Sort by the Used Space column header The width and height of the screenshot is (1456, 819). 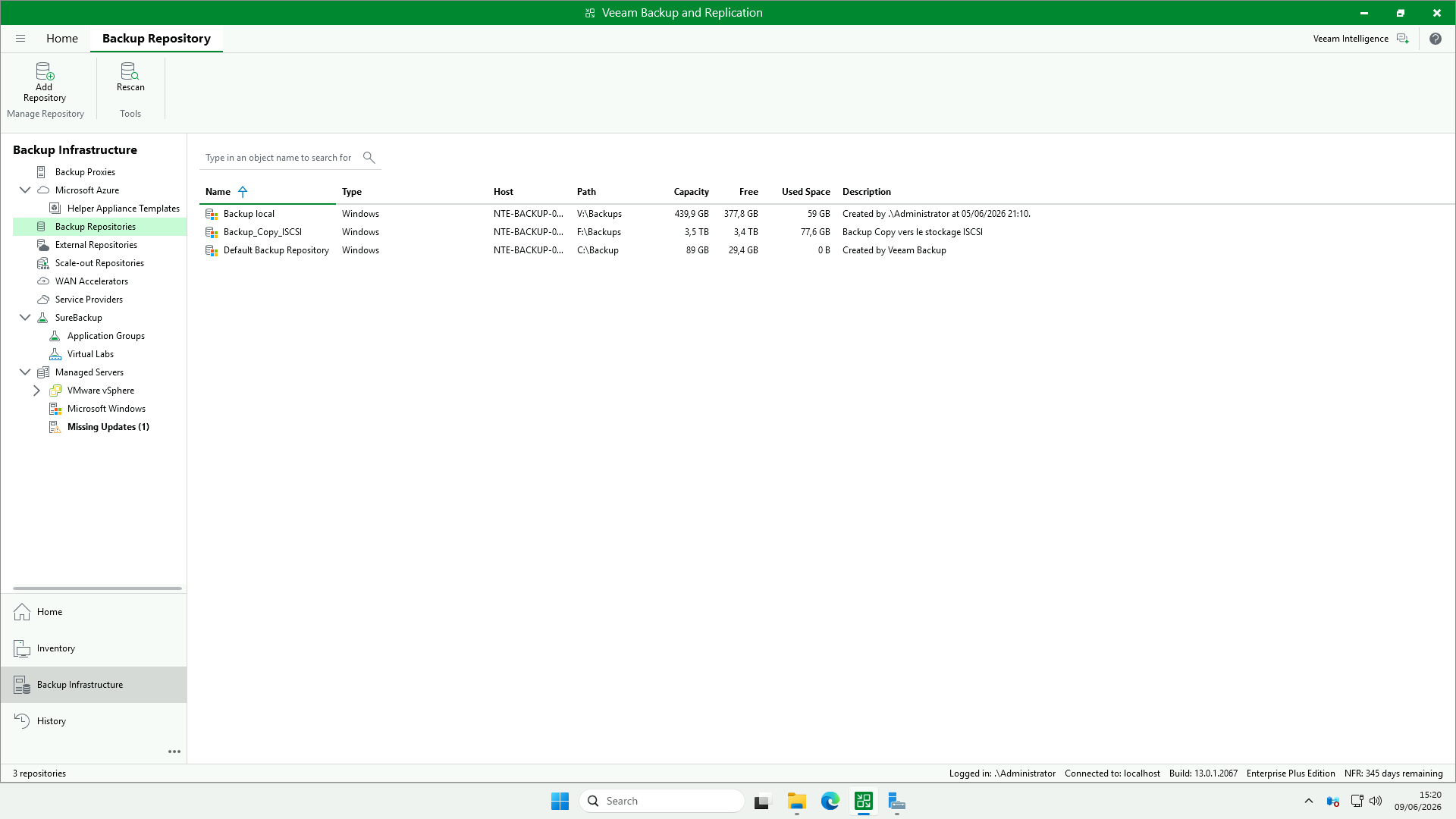[806, 192]
